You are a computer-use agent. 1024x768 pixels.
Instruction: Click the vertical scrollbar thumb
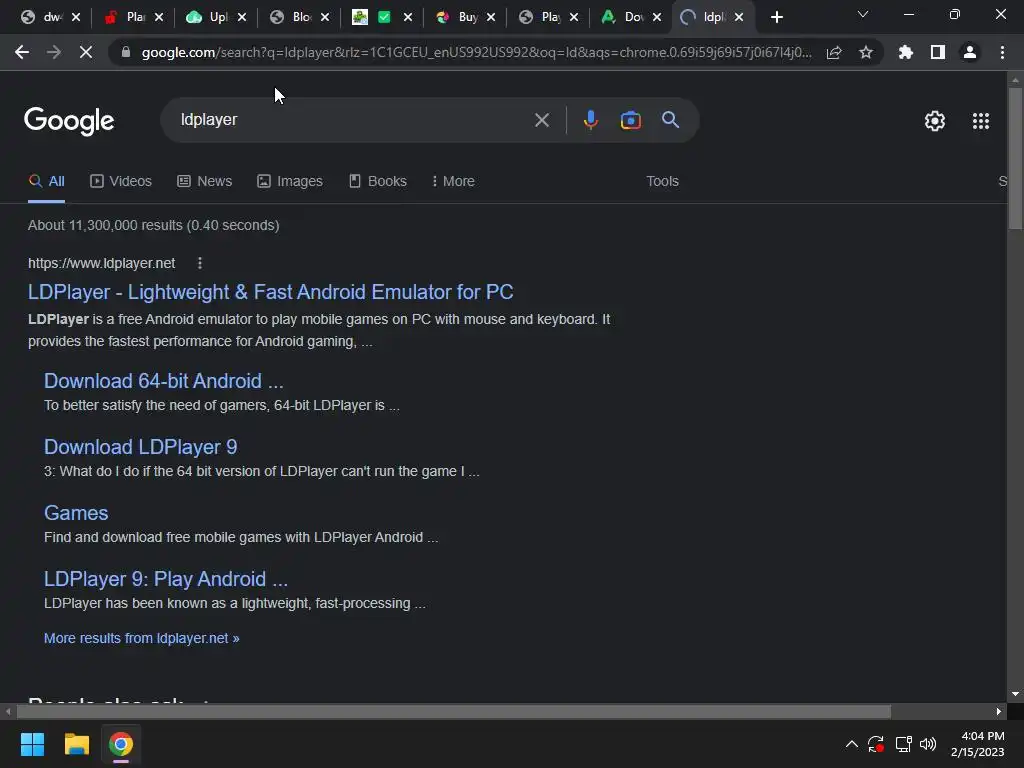(1015, 158)
